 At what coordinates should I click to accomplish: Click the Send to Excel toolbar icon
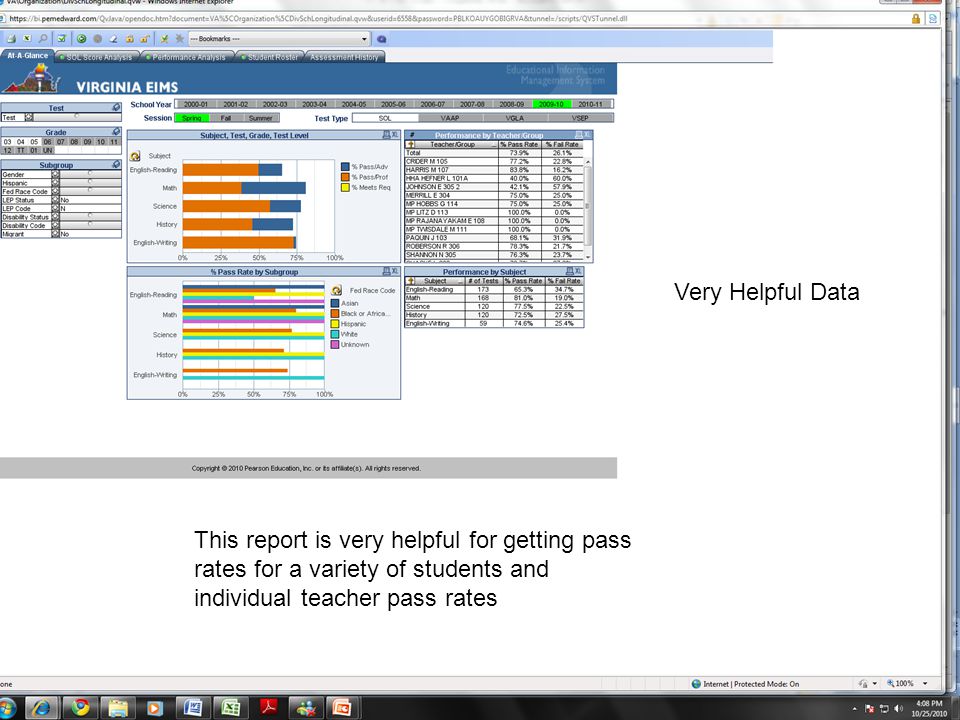point(27,39)
